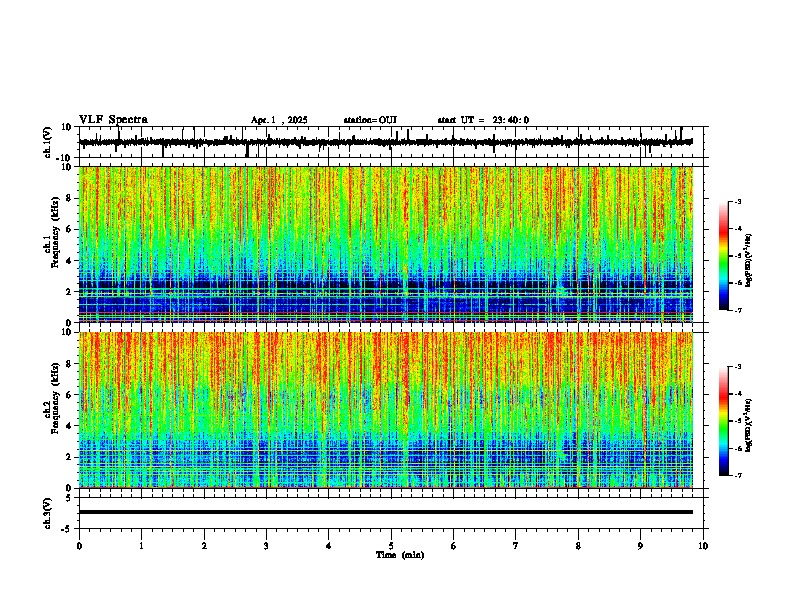Click the ch.1 color bar log(PSD) unit label
792x612 pixels.
click(749, 260)
